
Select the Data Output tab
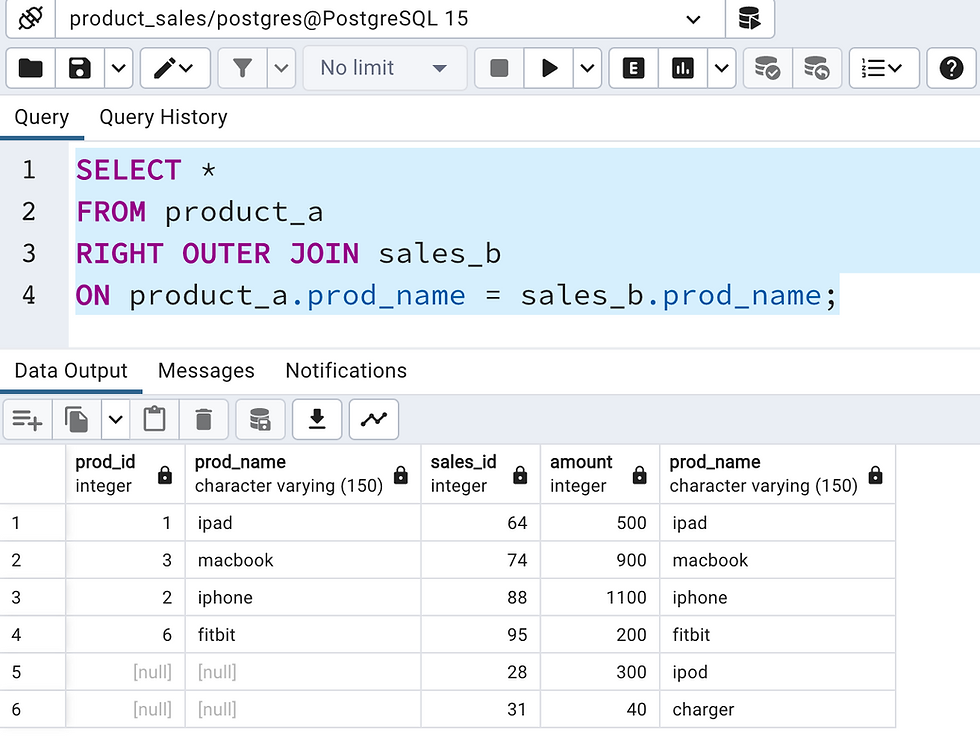pyautogui.click(x=71, y=371)
